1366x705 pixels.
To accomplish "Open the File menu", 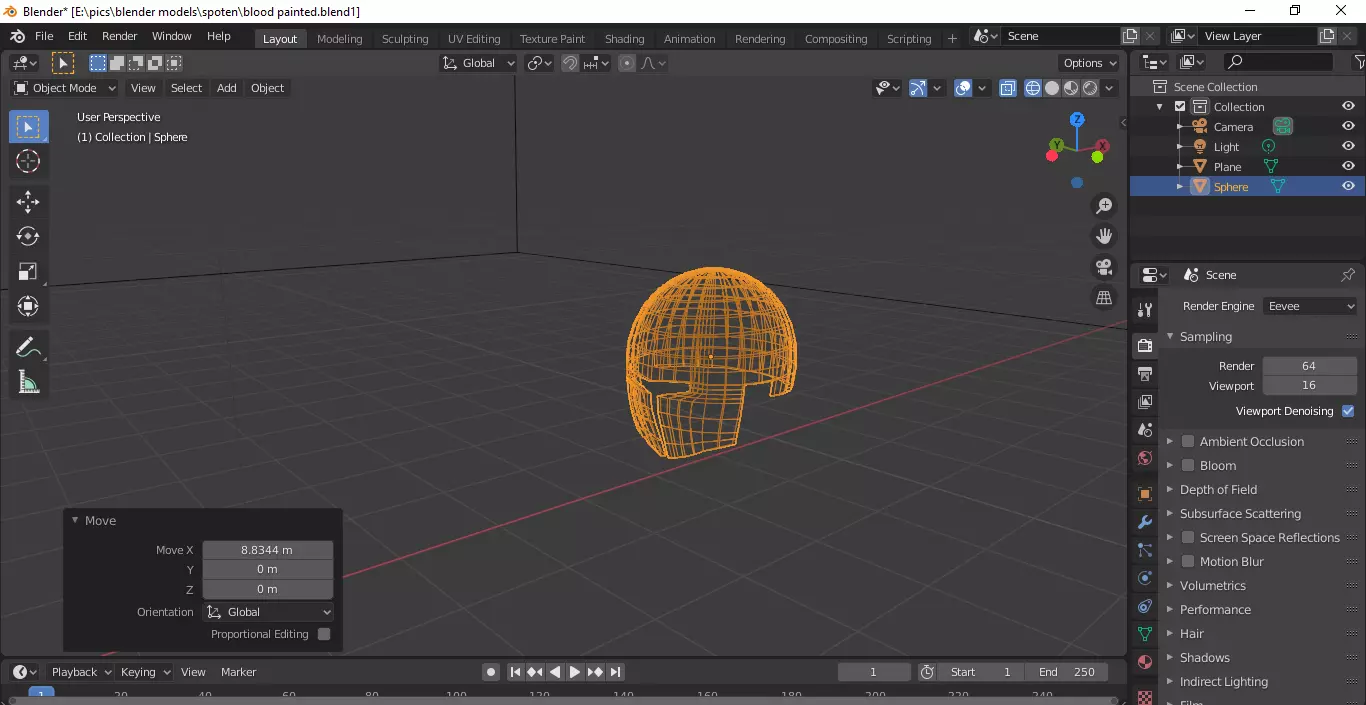I will click(x=44, y=36).
